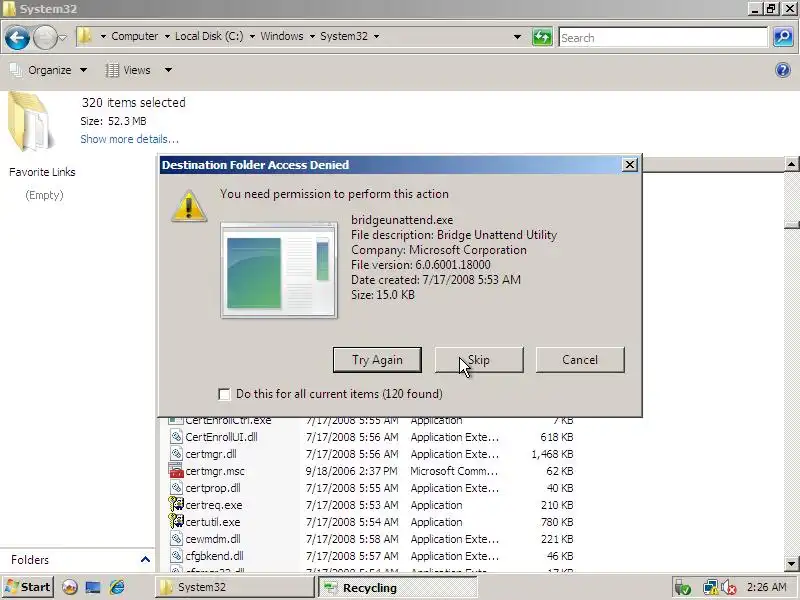Click the Server Manager quick launch icon
The width and height of the screenshot is (800, 600).
point(70,587)
